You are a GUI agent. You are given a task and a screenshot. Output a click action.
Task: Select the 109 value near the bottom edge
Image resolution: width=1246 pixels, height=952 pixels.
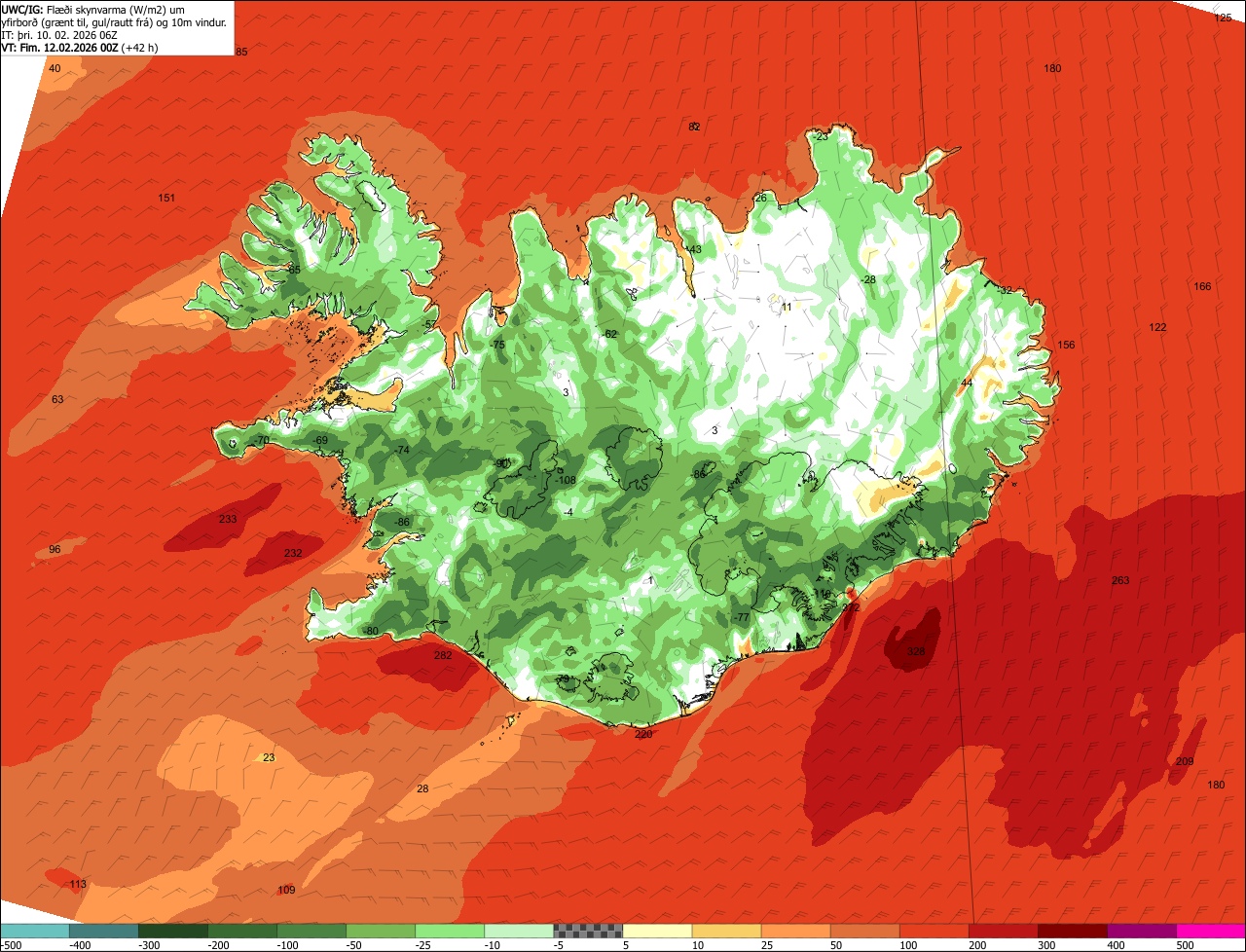coord(286,890)
